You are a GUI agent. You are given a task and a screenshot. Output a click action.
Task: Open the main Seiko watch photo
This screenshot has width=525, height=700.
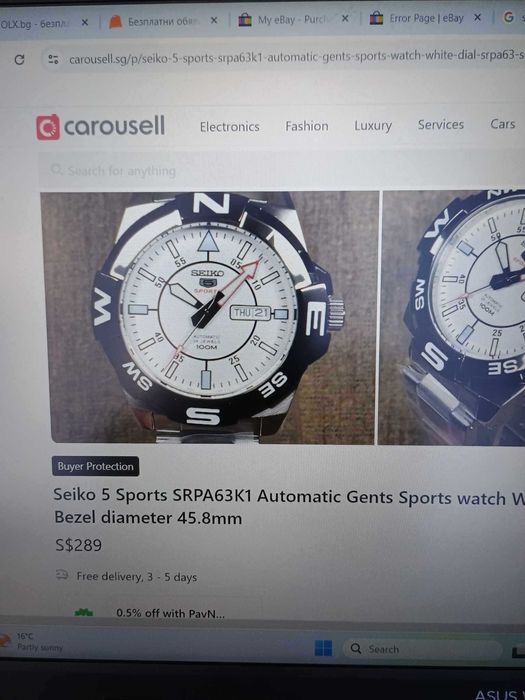click(210, 317)
